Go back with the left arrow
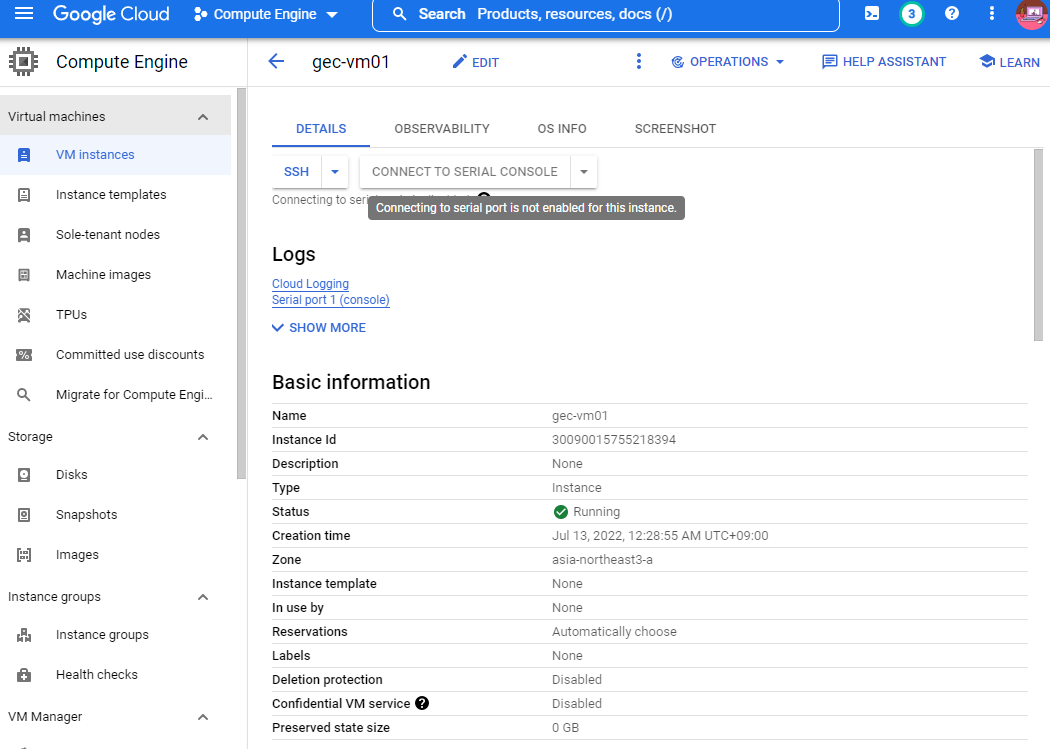 point(276,62)
